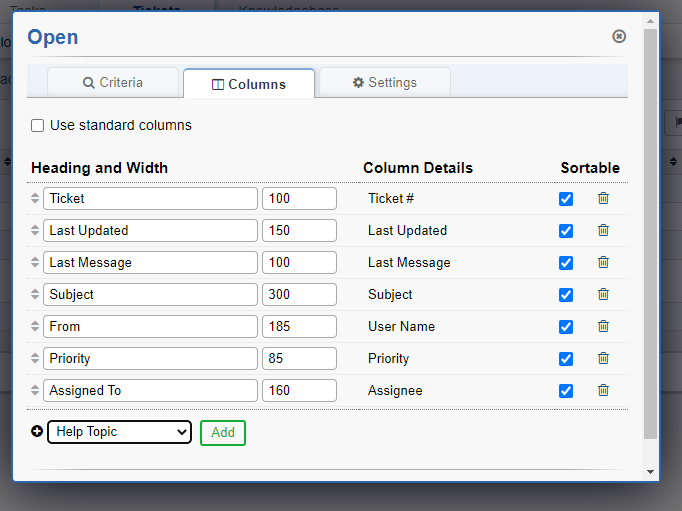Click trash icon for Last Updated row
Screen dimensions: 682x511
point(603,231)
